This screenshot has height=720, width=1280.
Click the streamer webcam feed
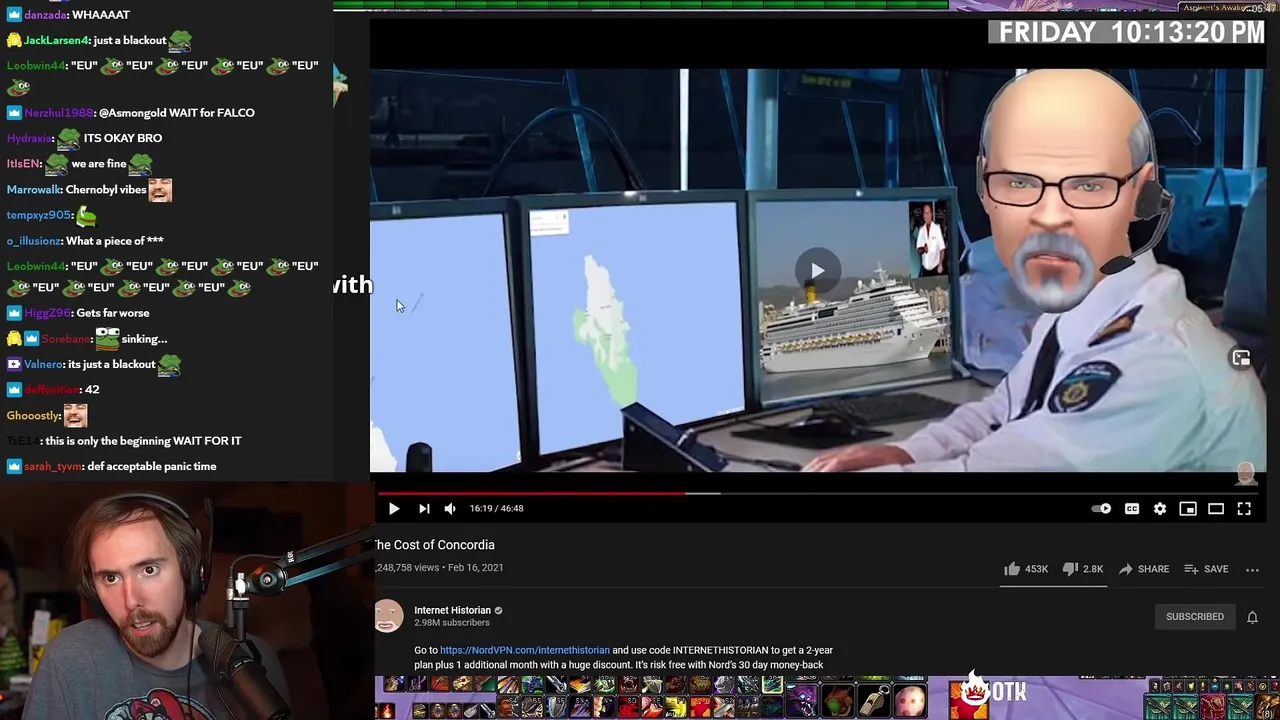(x=185, y=602)
